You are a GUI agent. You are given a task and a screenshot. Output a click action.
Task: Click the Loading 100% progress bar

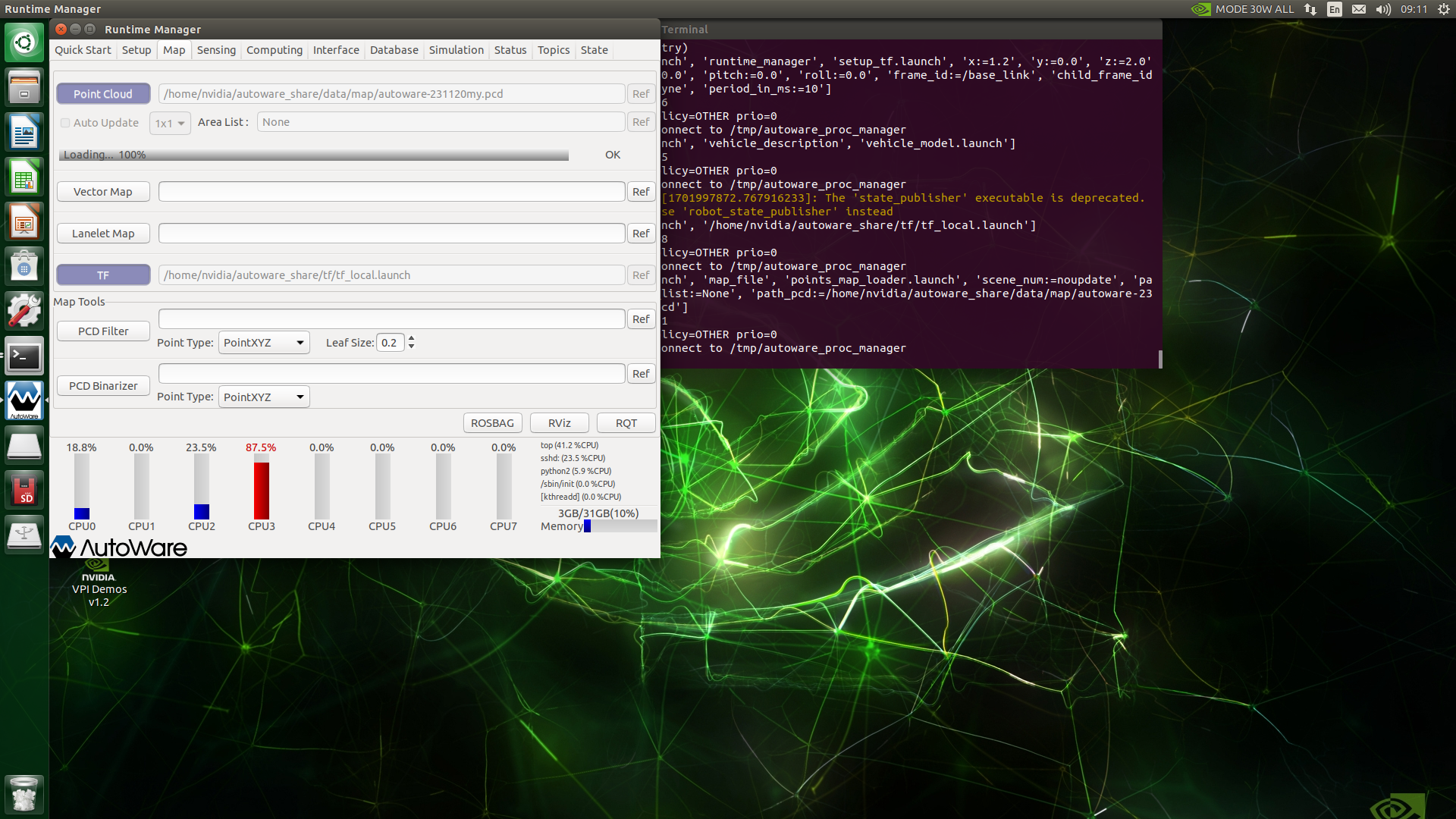314,155
